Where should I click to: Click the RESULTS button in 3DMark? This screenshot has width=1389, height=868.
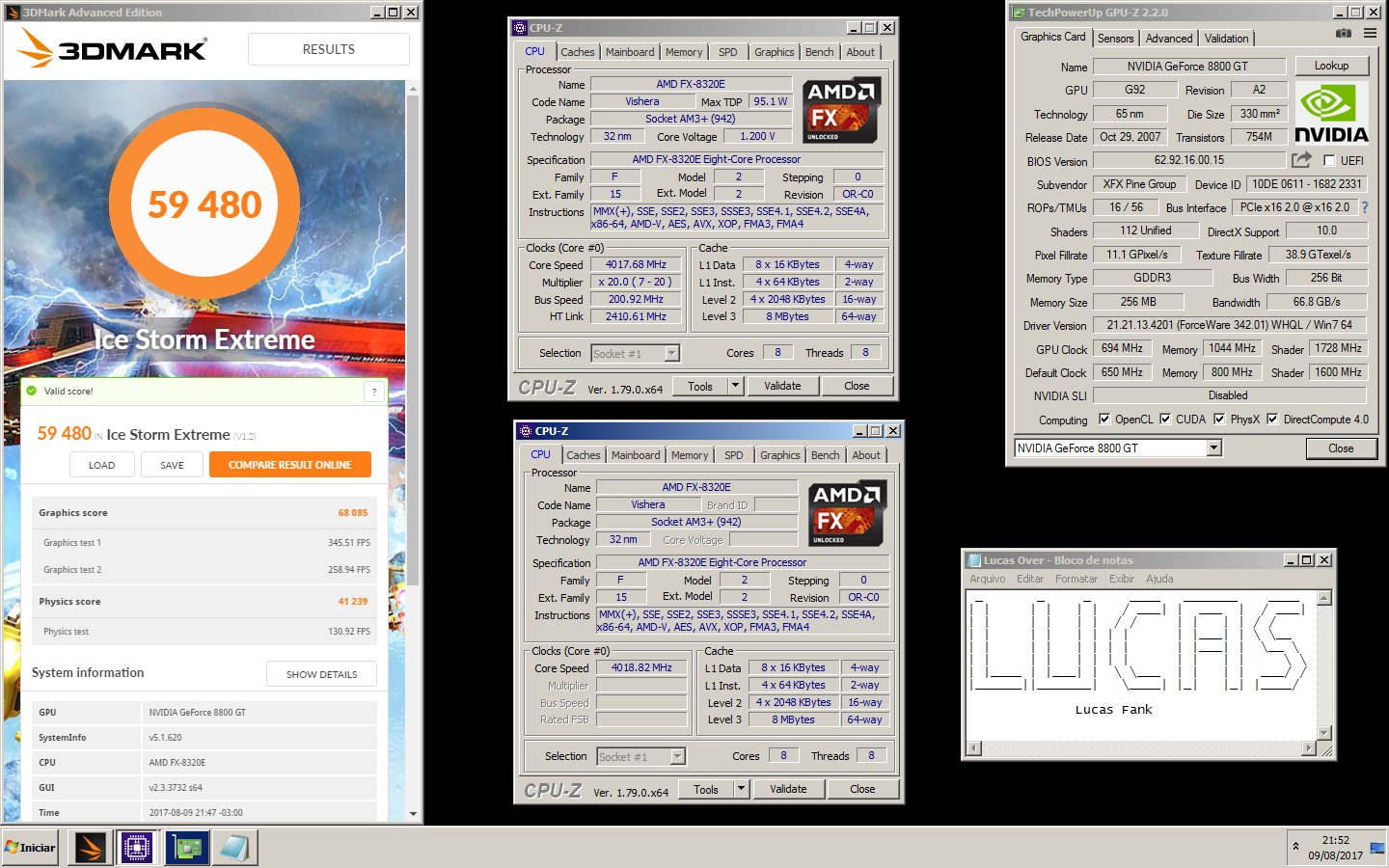pyautogui.click(x=329, y=49)
